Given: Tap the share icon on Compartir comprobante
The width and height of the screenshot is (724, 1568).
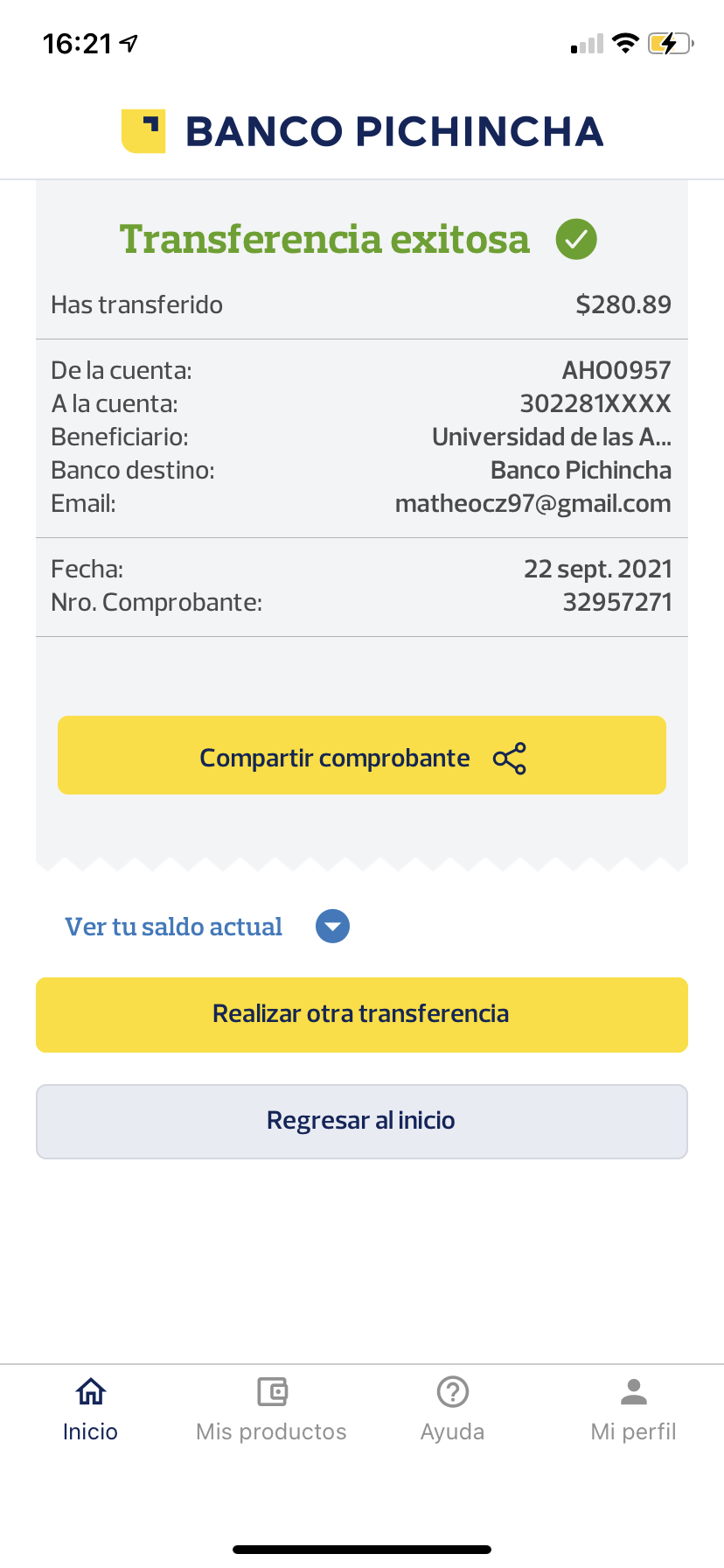Looking at the screenshot, I should (x=510, y=758).
